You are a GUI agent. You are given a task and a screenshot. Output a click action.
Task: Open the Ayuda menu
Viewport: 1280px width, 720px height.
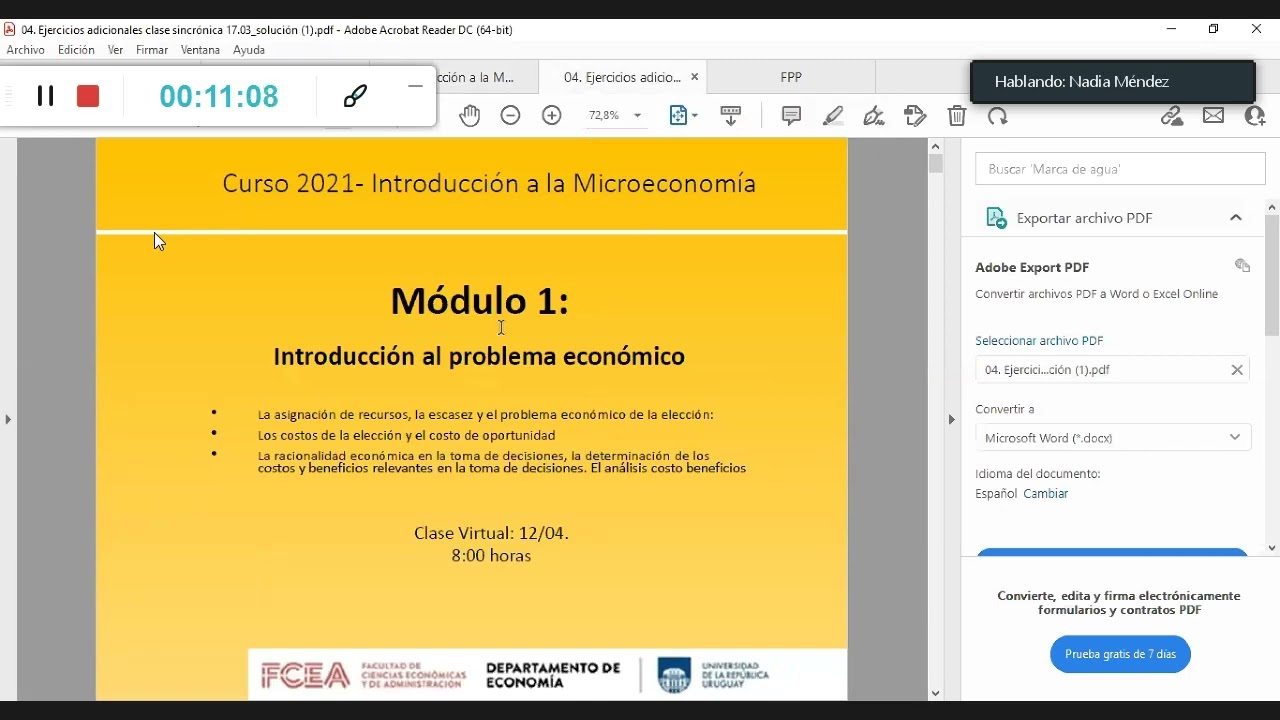tap(249, 50)
